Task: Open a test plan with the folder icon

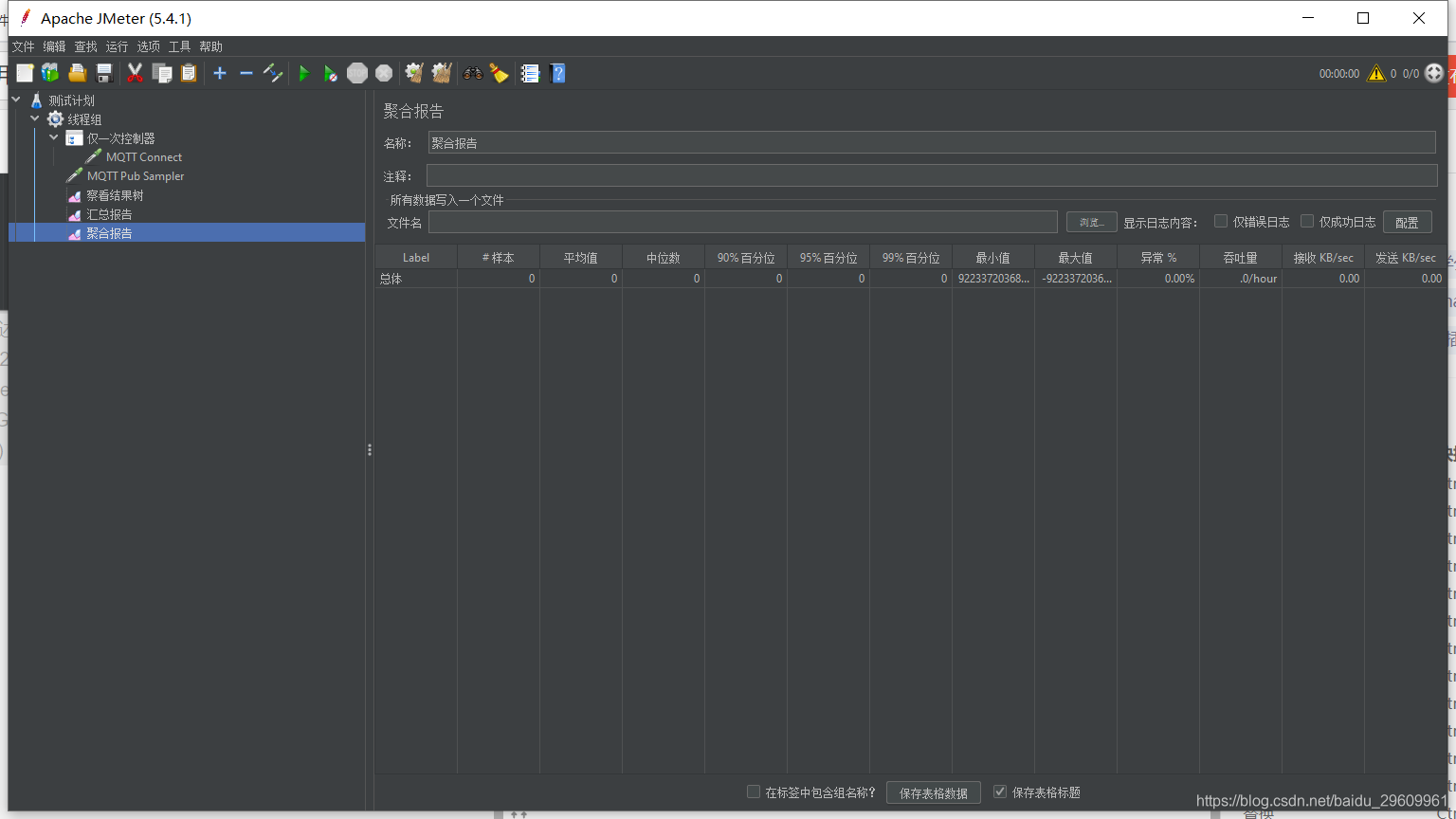Action: 77,73
